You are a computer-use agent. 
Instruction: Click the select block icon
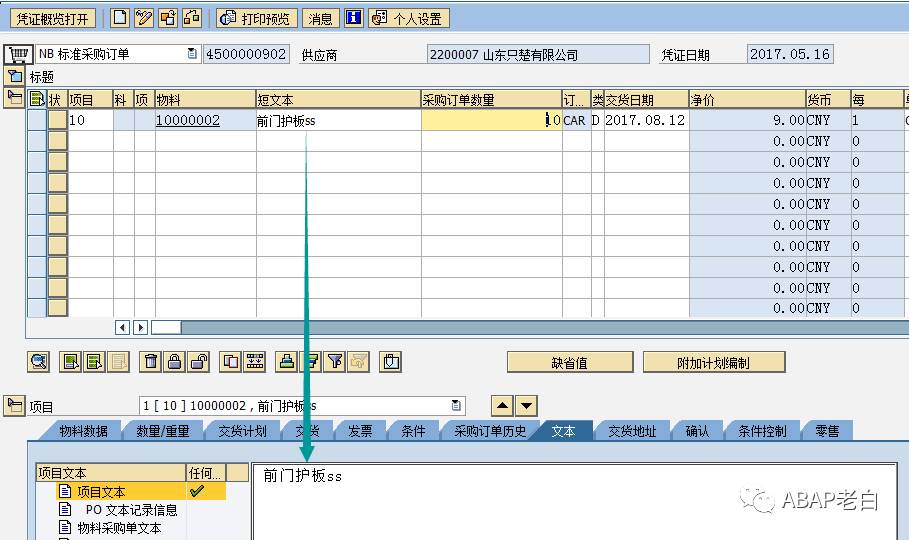[x=94, y=362]
